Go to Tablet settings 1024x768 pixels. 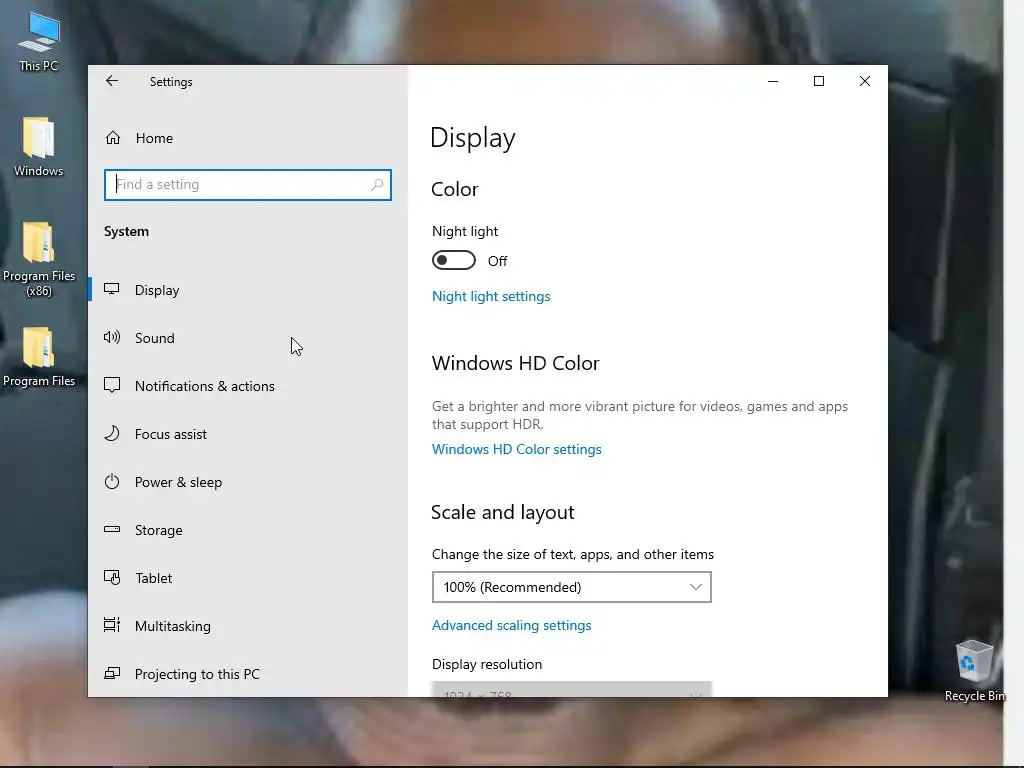click(x=248, y=578)
